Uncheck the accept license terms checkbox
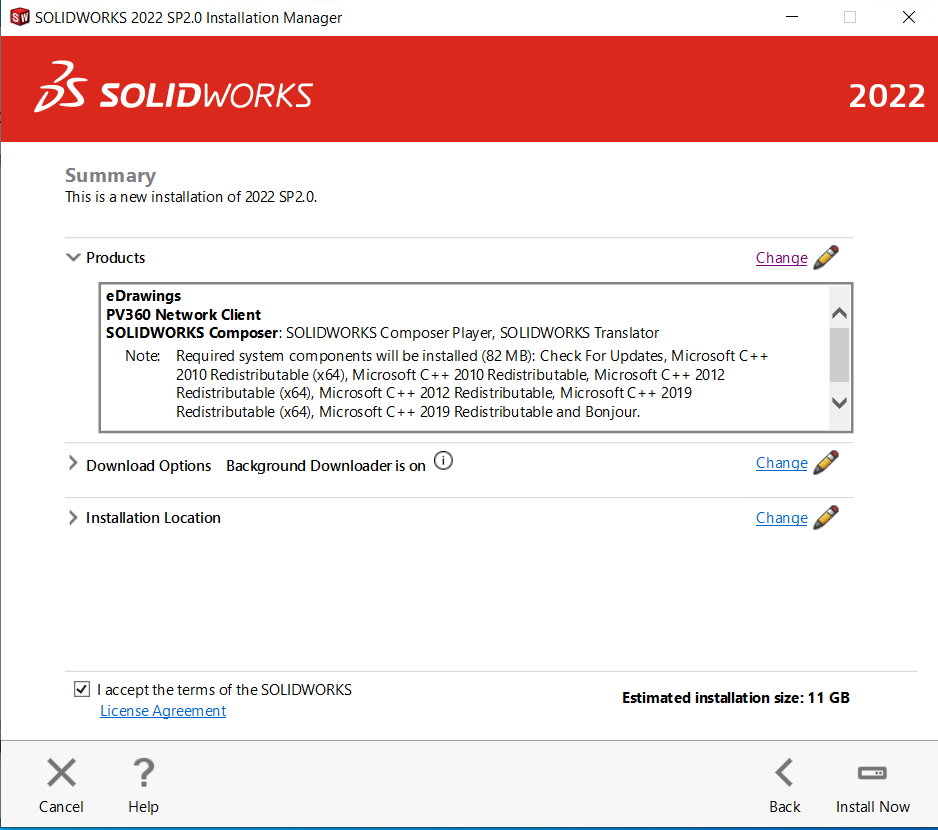This screenshot has width=938, height=830. [82, 690]
